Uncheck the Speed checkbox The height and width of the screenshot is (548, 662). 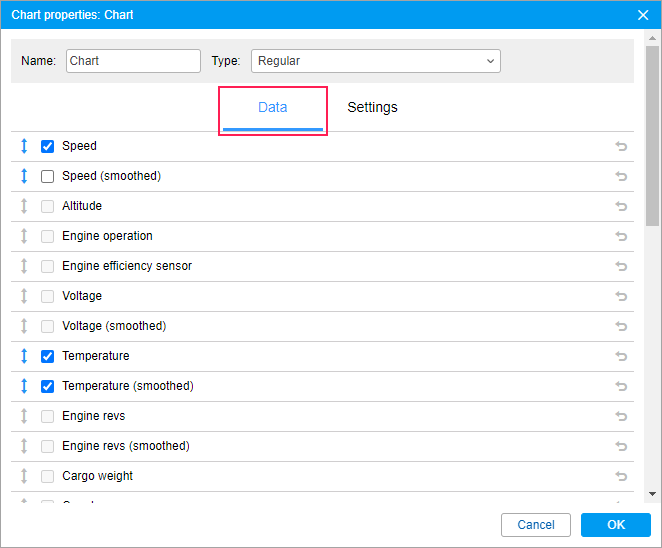pyautogui.click(x=47, y=146)
